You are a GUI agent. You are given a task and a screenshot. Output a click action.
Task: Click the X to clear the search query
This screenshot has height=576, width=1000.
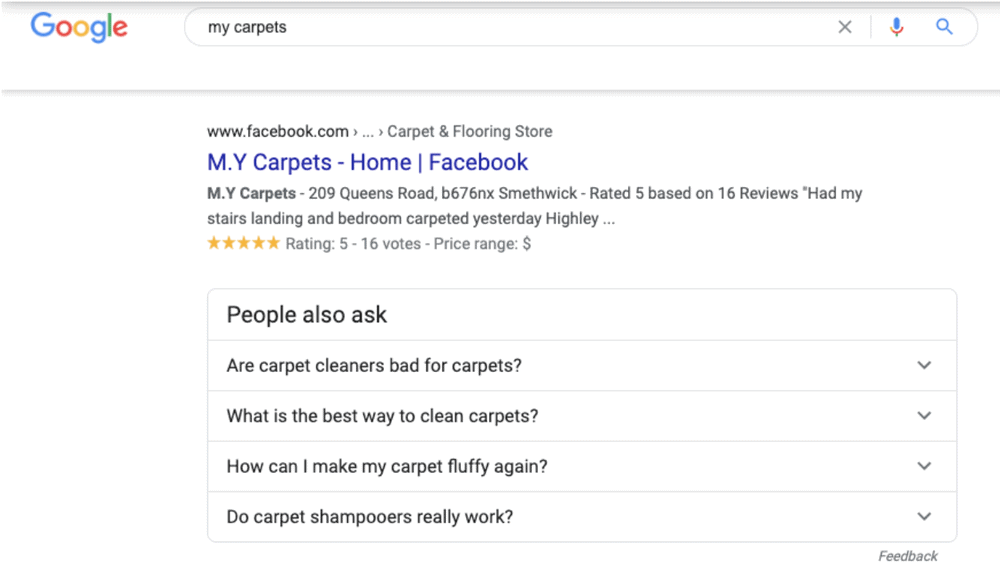tap(845, 27)
